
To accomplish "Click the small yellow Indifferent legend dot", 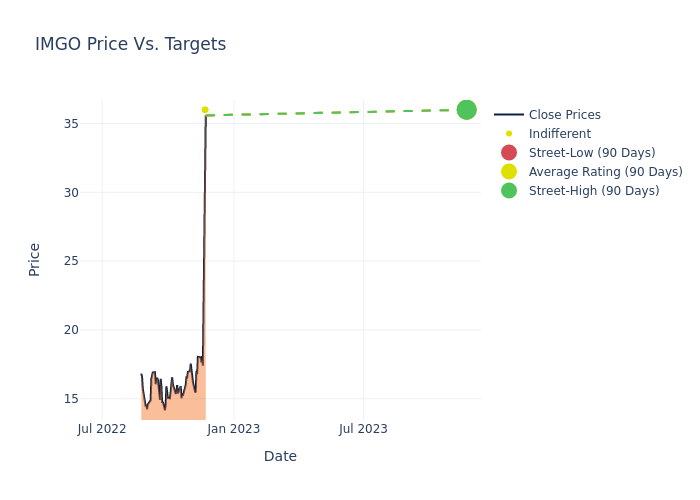I will click(509, 134).
